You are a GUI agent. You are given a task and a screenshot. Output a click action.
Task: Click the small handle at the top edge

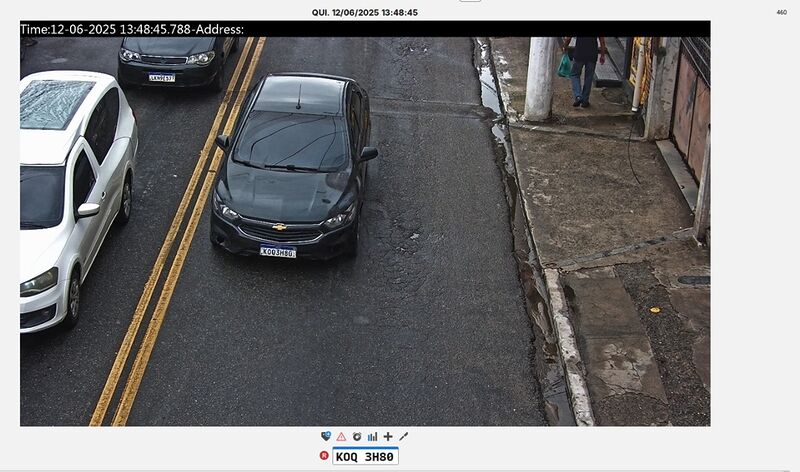click(470, 1)
